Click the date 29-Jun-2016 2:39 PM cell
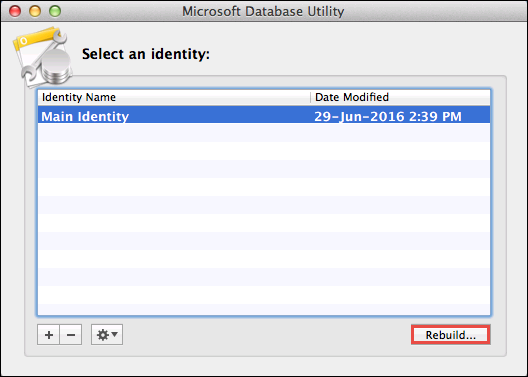The height and width of the screenshot is (377, 528). pyautogui.click(x=388, y=116)
